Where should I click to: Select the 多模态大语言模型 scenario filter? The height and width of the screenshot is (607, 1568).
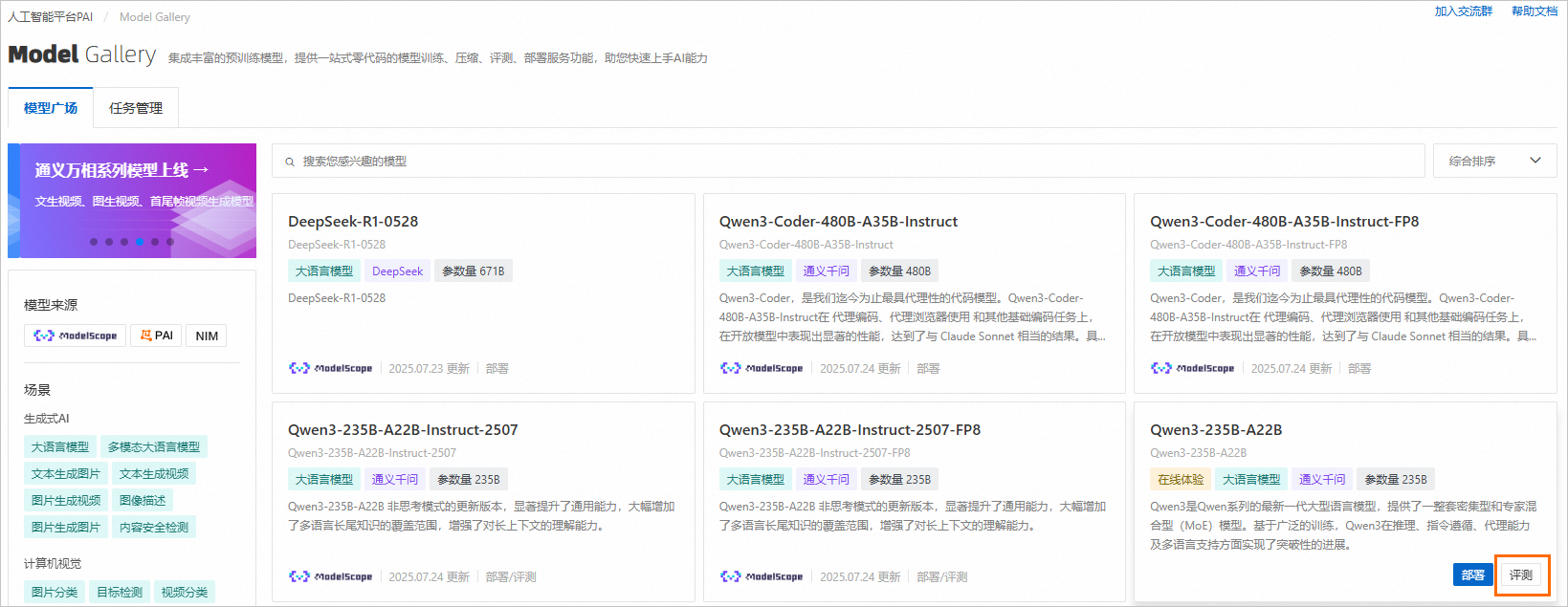(154, 446)
